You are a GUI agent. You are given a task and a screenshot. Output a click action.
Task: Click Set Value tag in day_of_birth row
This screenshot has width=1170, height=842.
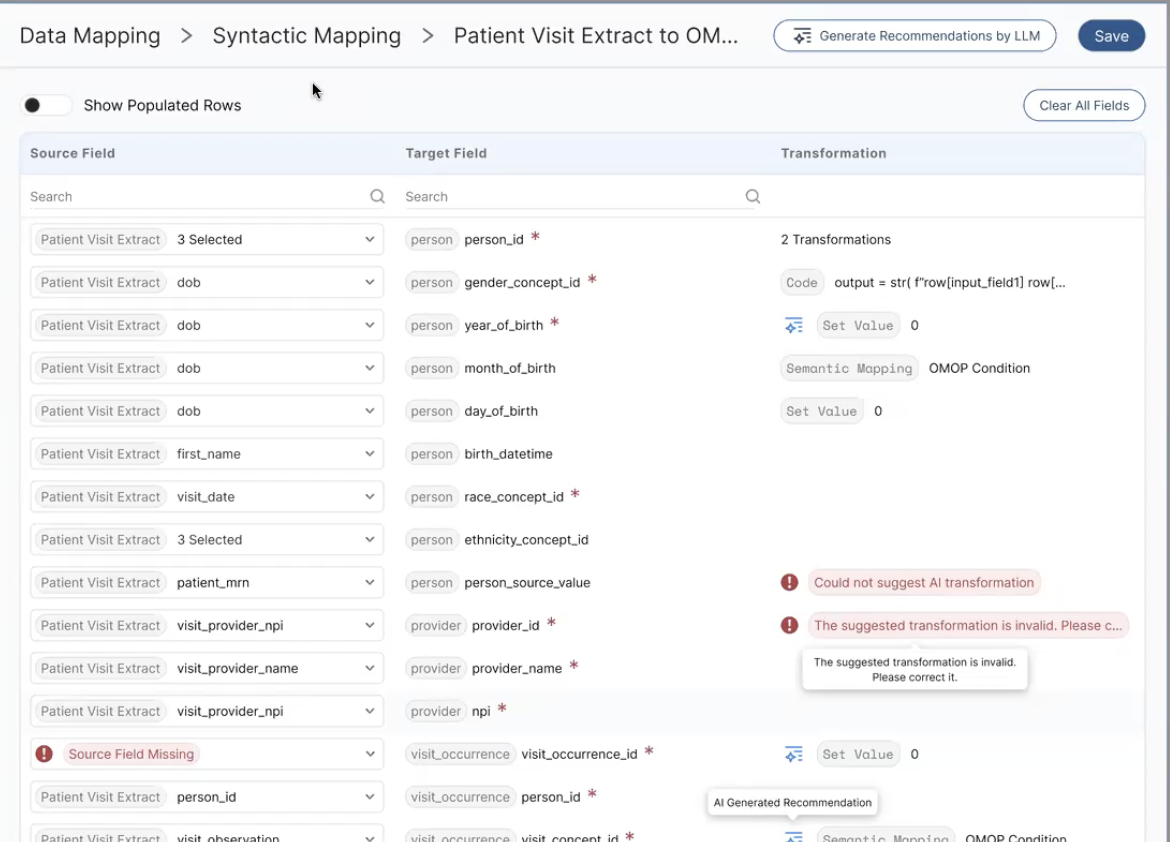pos(822,411)
